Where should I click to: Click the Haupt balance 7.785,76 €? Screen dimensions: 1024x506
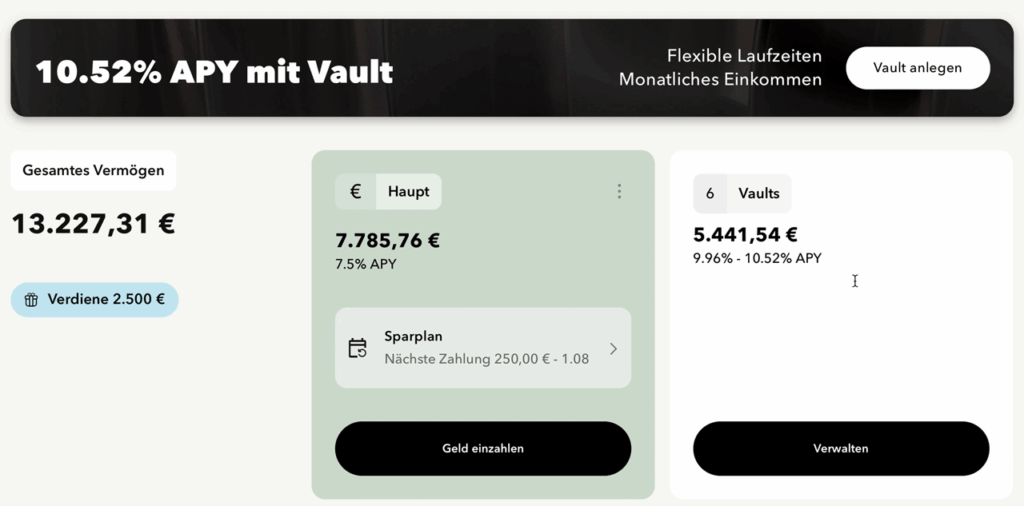[387, 240]
